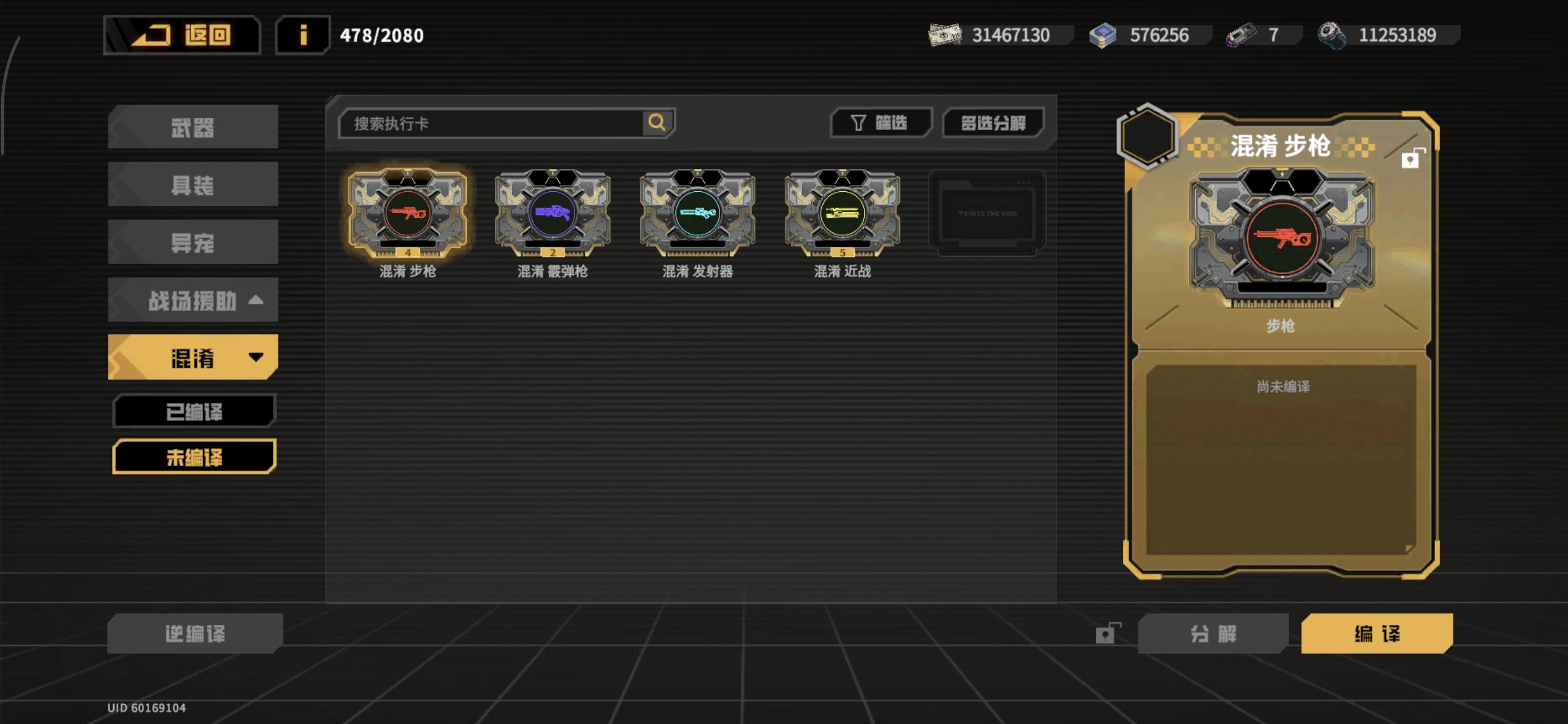The height and width of the screenshot is (724, 1568).
Task: Focus the 搜索执行卡 search field
Action: pyautogui.click(x=490, y=124)
